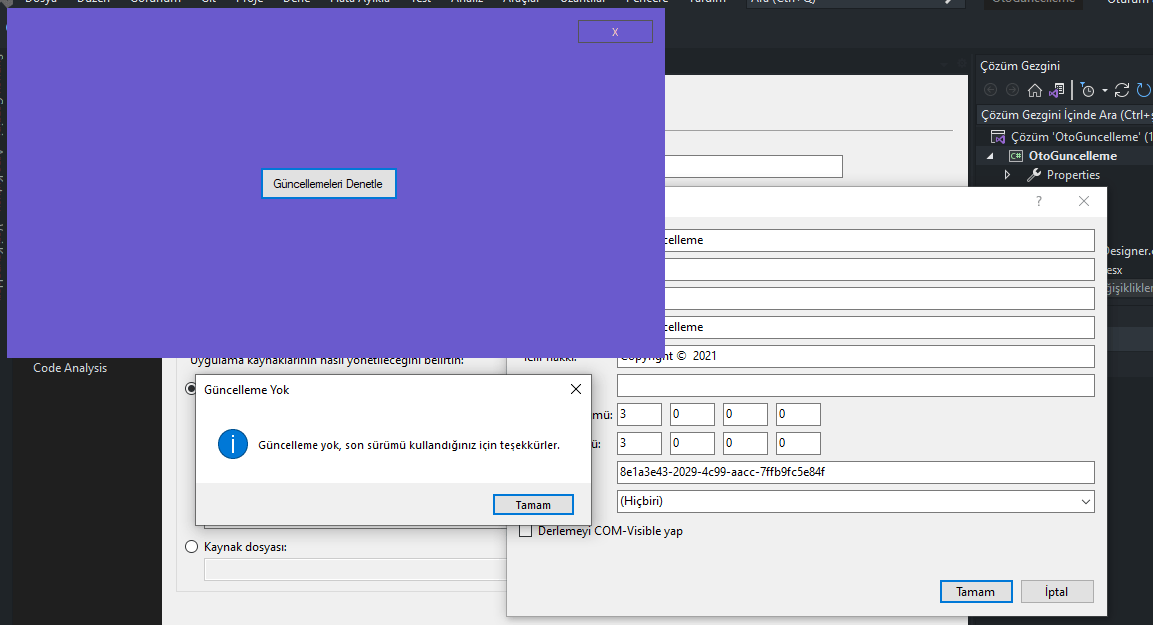The width and height of the screenshot is (1153, 625).
Task: Click the wide text field behind purple form
Action: pos(754,166)
